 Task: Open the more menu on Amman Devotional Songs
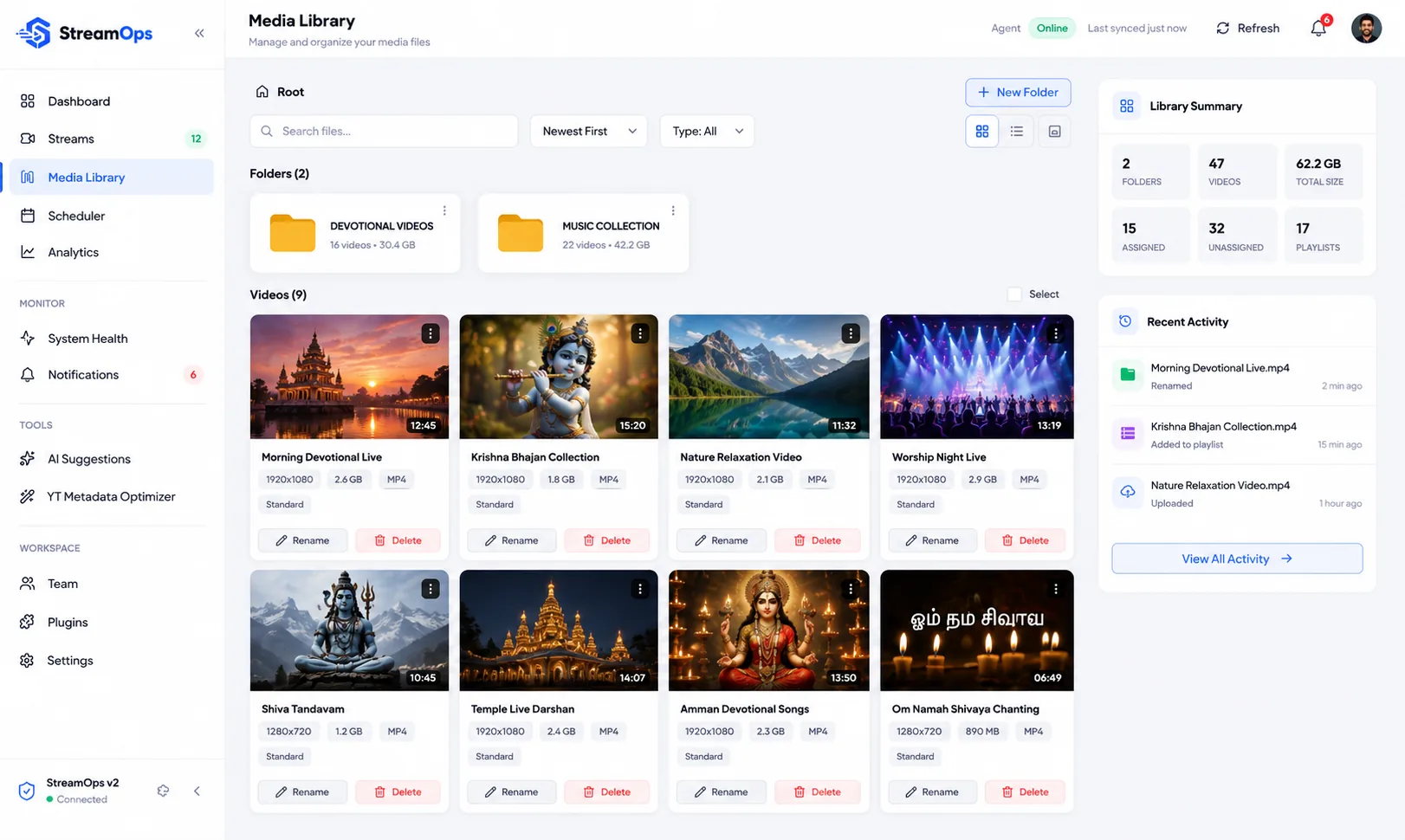(x=851, y=589)
